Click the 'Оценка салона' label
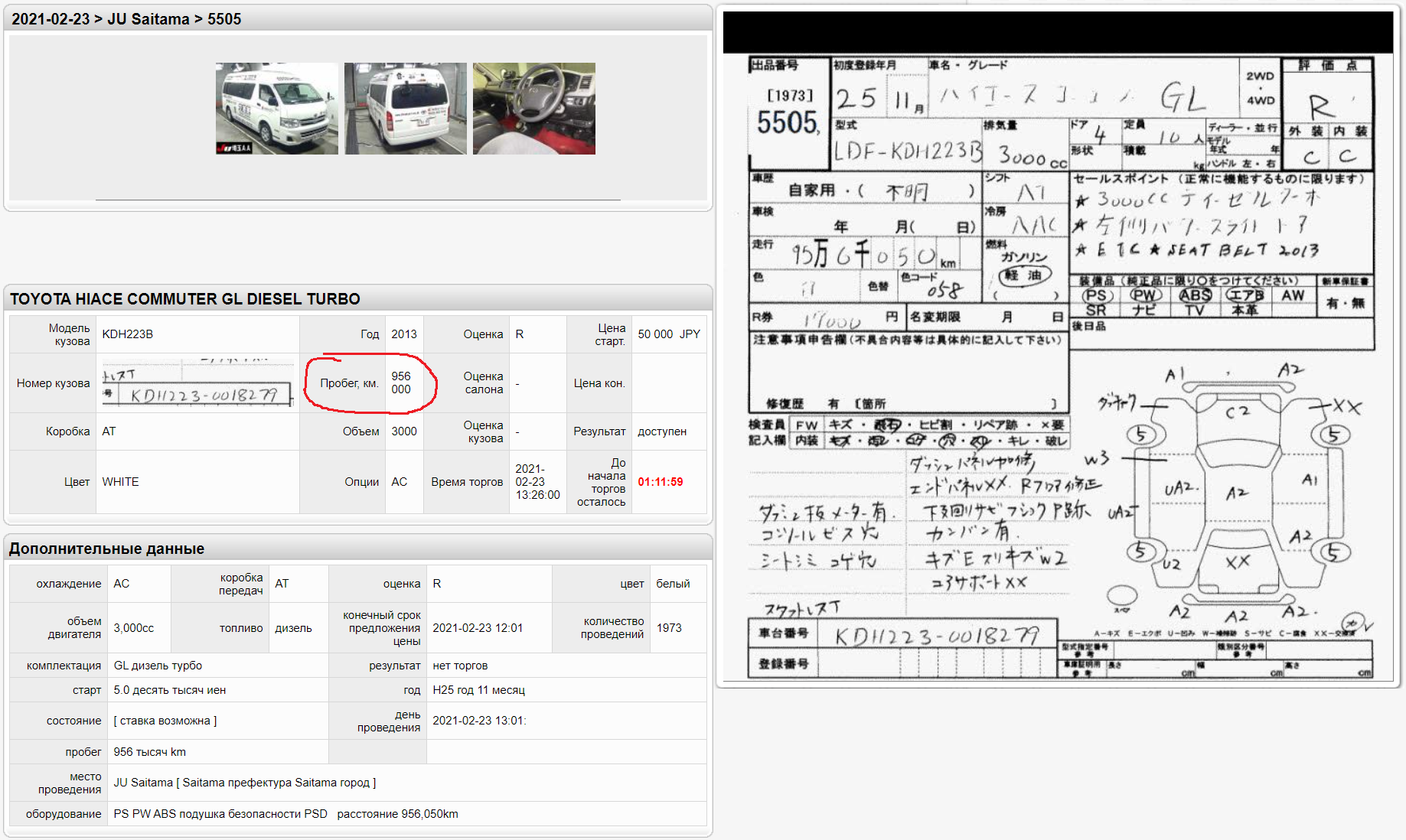This screenshot has width=1406, height=840. tap(483, 383)
